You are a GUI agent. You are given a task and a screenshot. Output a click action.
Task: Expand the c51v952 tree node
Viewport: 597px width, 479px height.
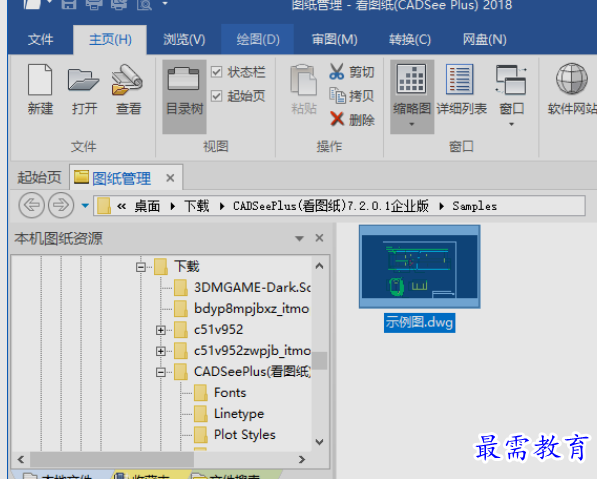pos(161,330)
